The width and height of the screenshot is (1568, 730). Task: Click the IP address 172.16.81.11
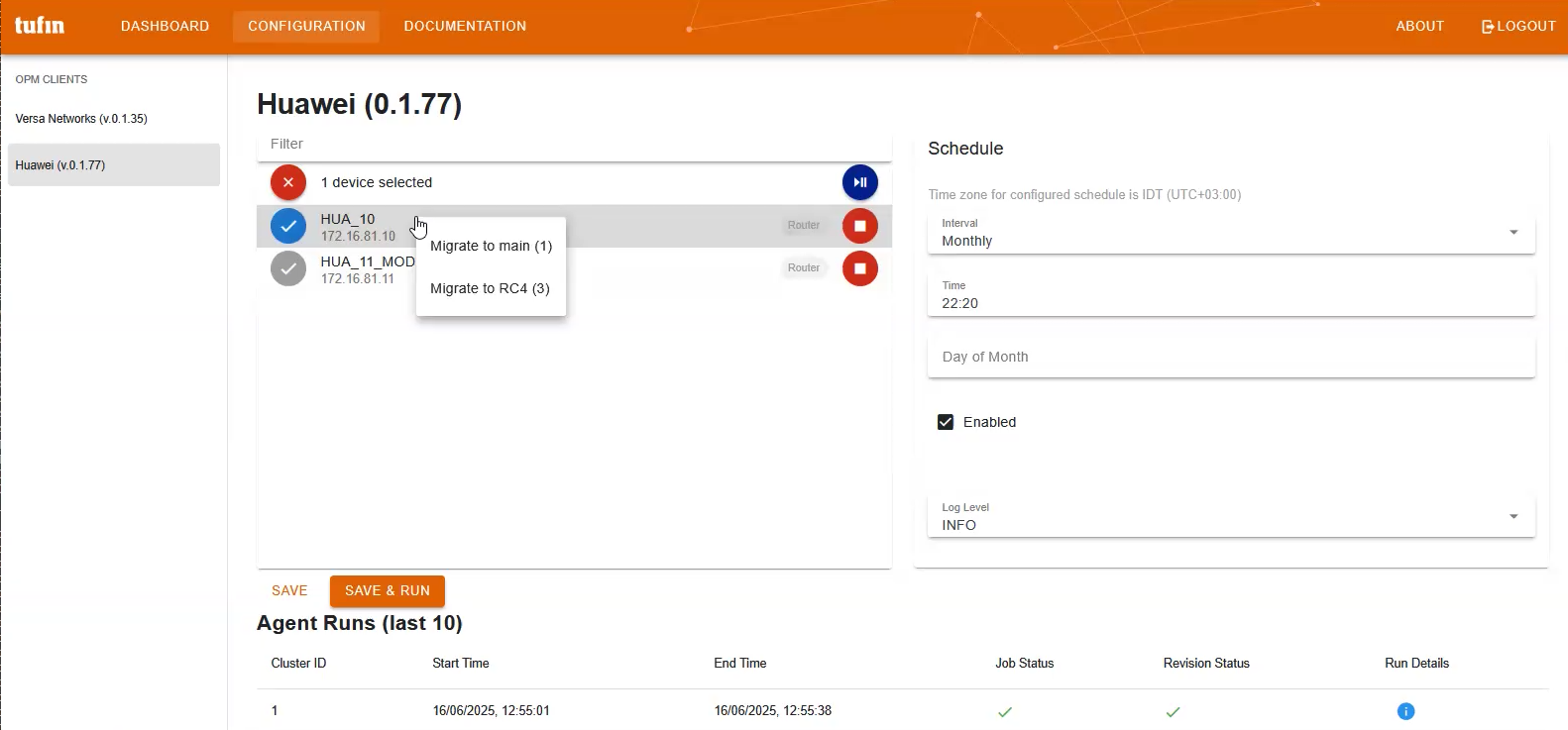pyautogui.click(x=357, y=279)
